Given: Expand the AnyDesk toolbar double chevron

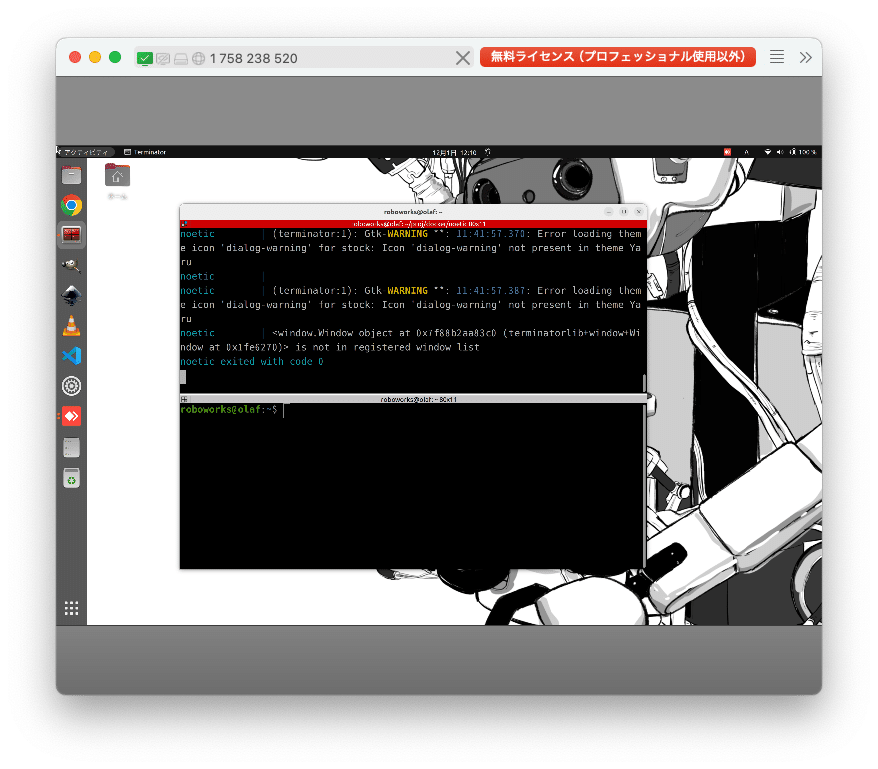Looking at the screenshot, I should click(805, 57).
